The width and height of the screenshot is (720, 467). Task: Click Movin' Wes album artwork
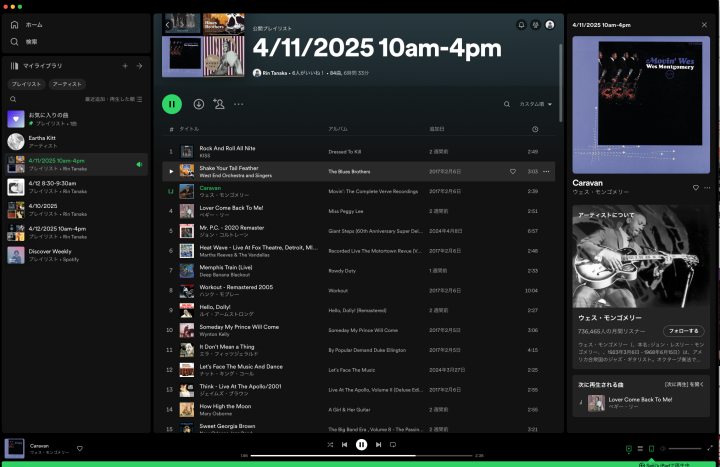641,105
